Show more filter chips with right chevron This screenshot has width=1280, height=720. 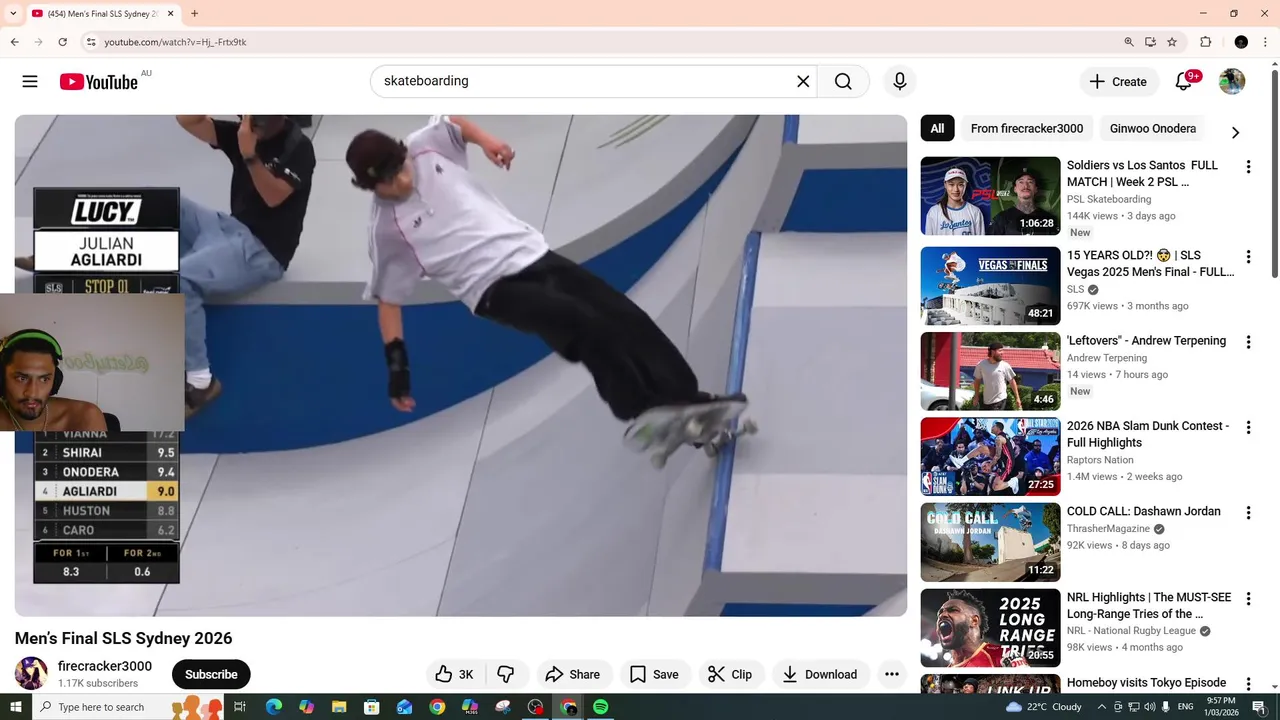pos(1235,132)
